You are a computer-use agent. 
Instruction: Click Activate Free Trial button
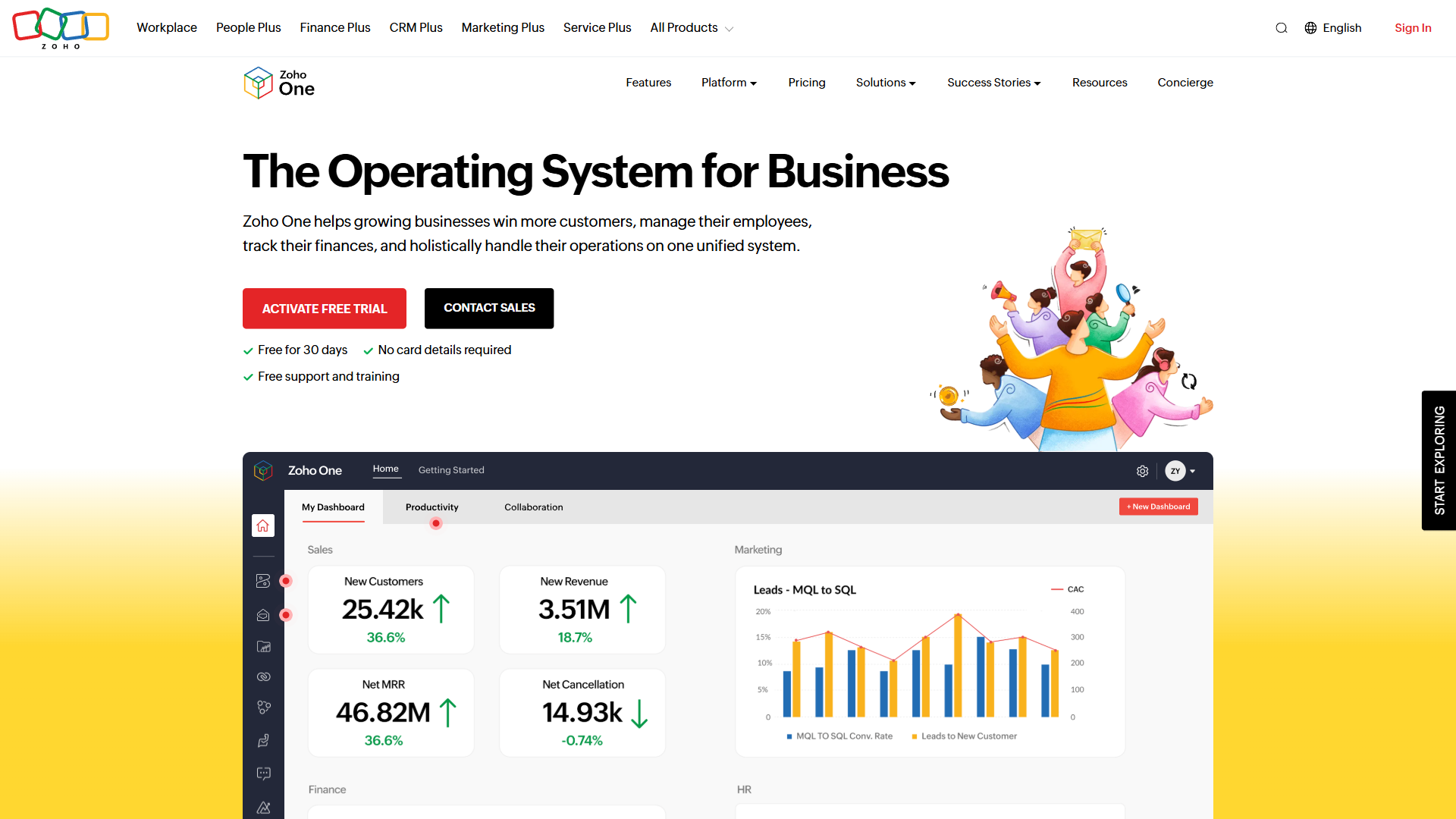[x=325, y=309]
